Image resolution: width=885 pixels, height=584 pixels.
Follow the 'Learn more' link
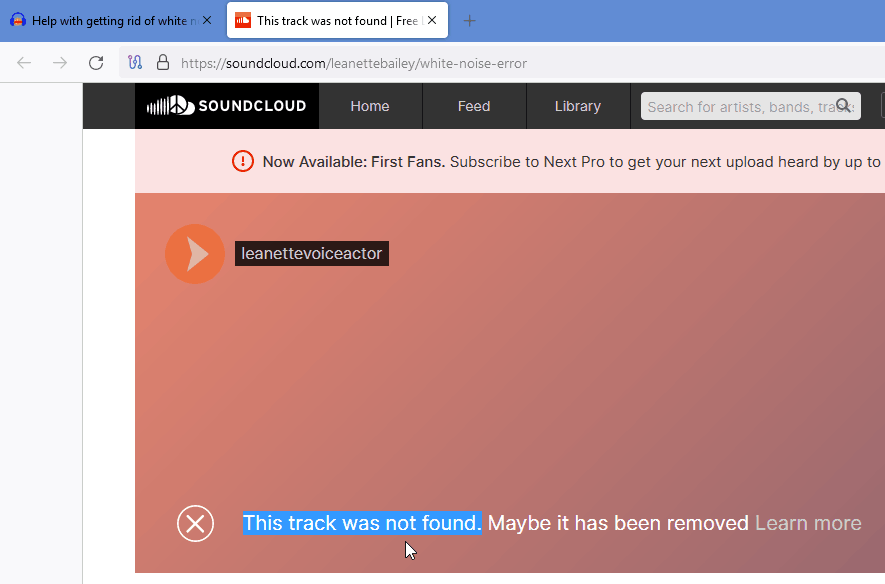click(x=808, y=523)
